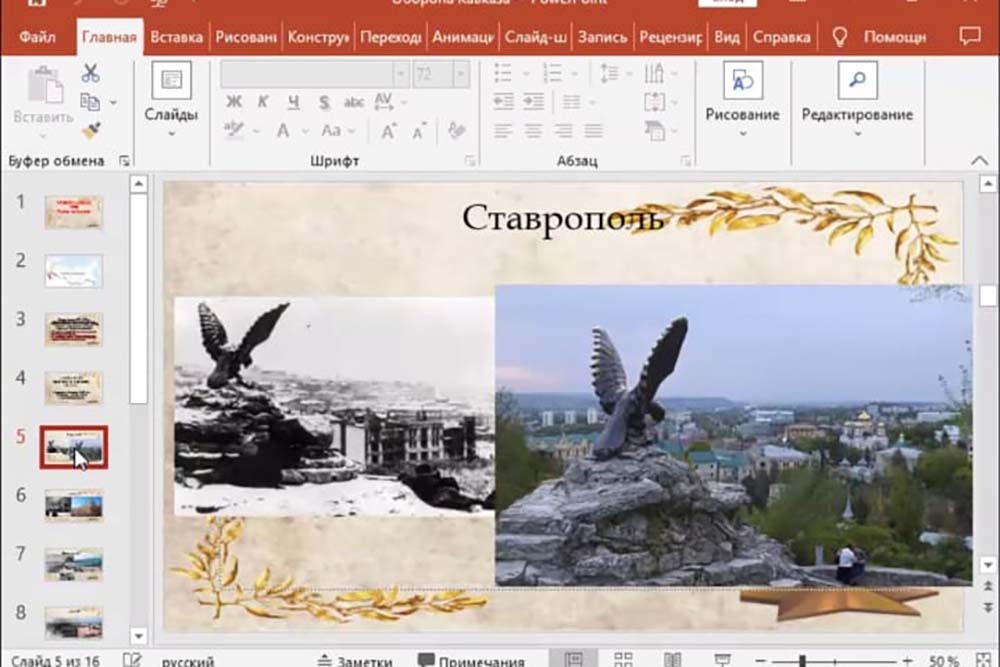Open the Переходы tab
Viewport: 1000px width, 667px height.
tap(390, 37)
